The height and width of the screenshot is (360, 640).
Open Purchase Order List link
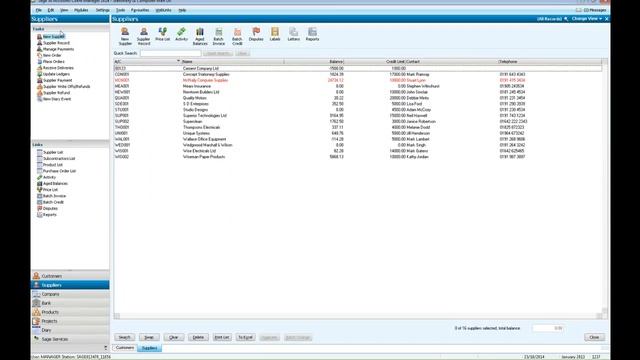(x=56, y=171)
